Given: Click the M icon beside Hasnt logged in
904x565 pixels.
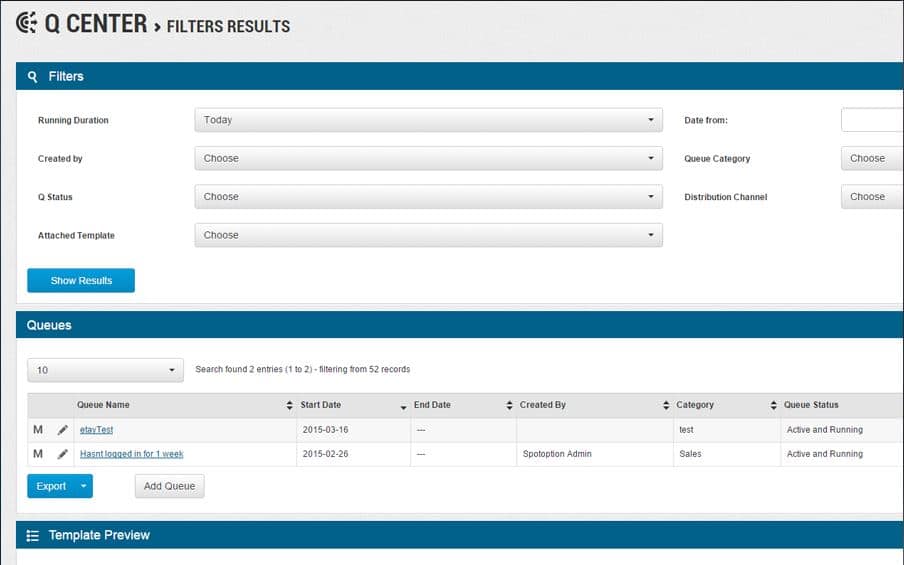Looking at the screenshot, I should 38,454.
